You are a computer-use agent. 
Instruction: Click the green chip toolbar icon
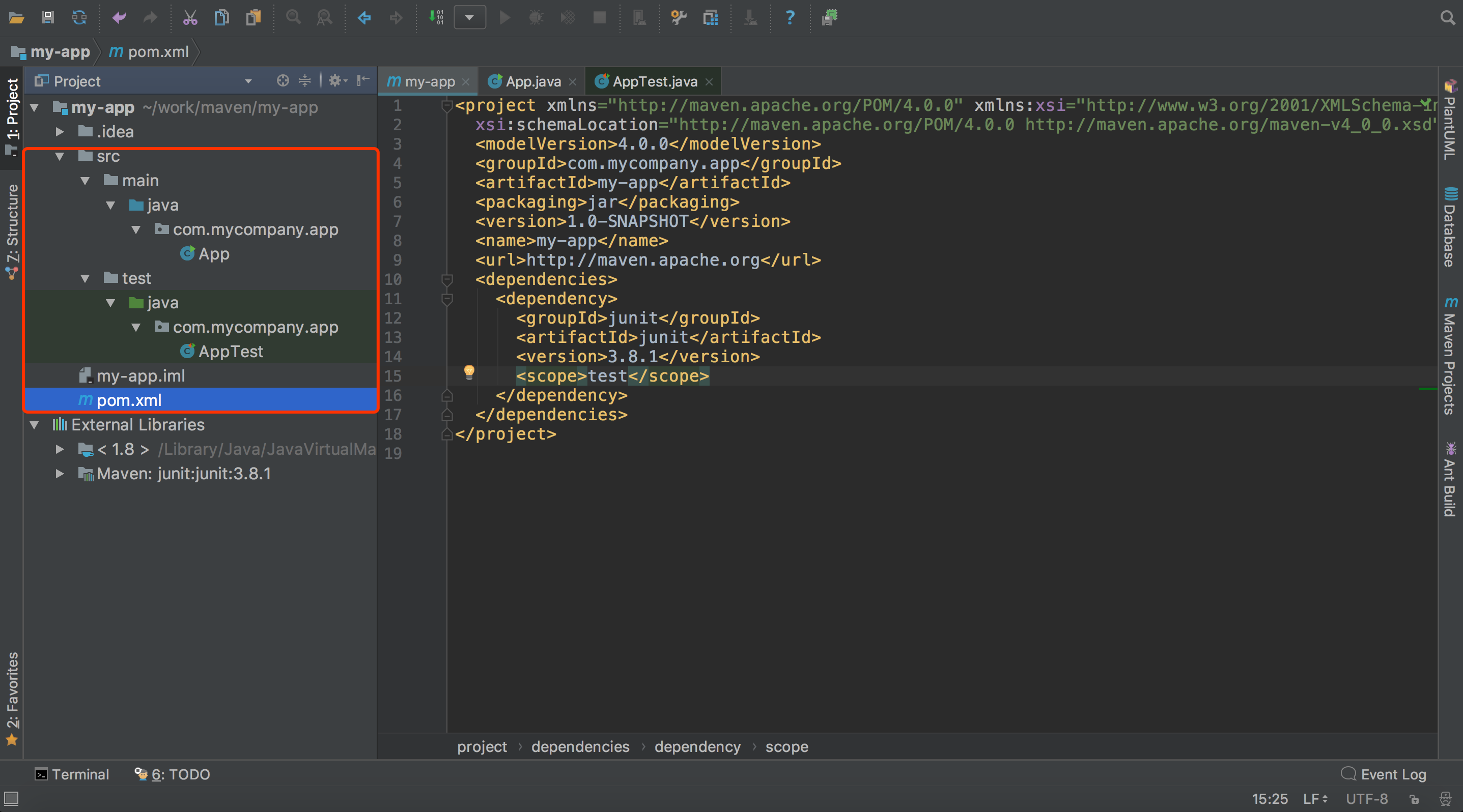[830, 18]
